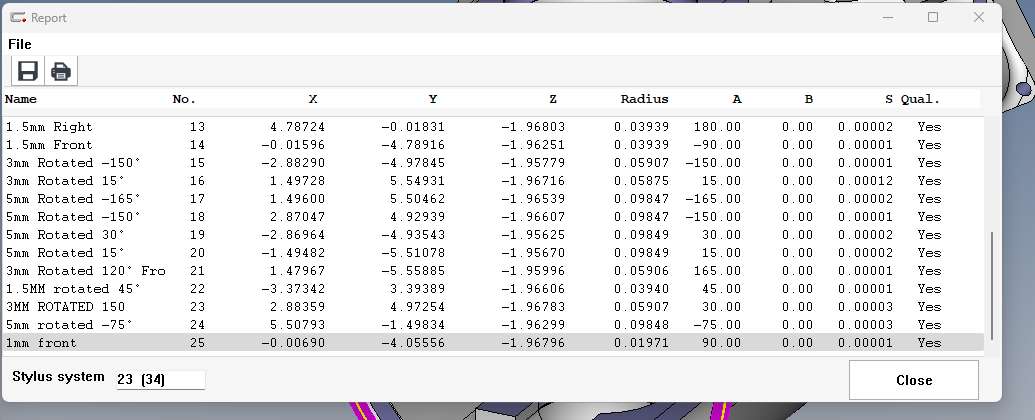Image resolution: width=1035 pixels, height=420 pixels.
Task: Click the Report window title icon
Action: (18, 18)
